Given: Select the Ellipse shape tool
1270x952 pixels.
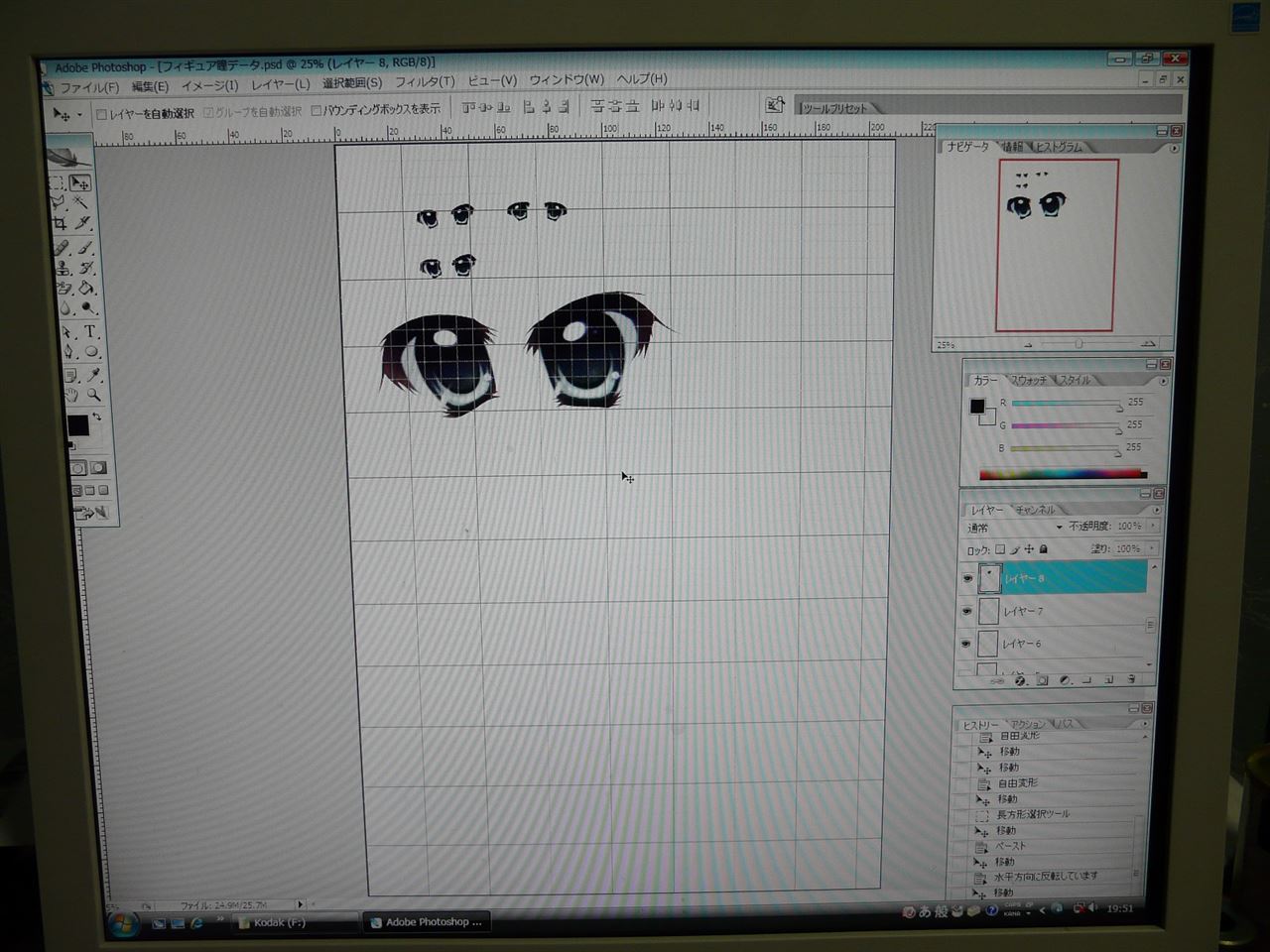Looking at the screenshot, I should click(91, 351).
